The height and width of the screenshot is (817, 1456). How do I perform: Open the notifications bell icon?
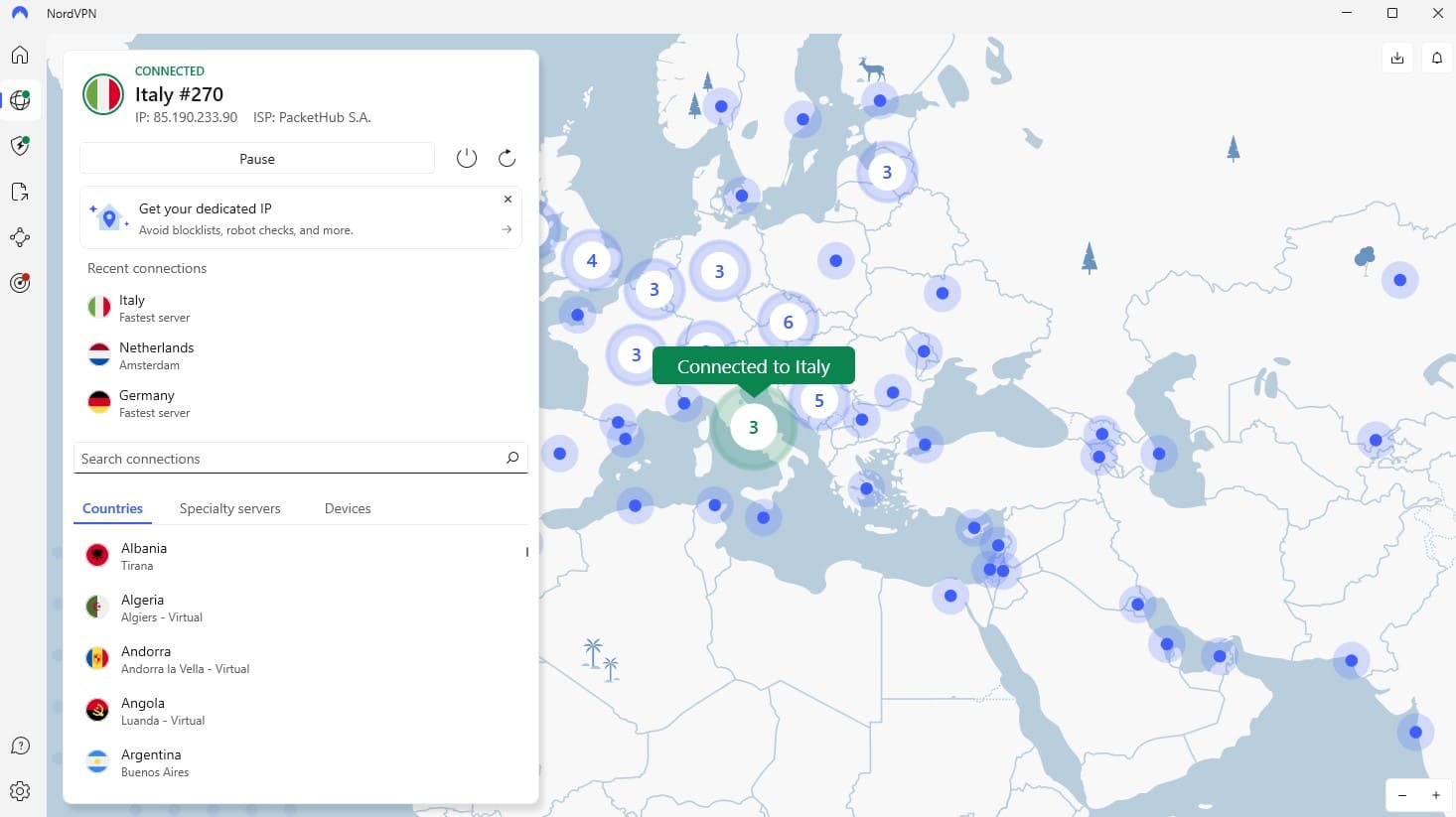(1437, 58)
